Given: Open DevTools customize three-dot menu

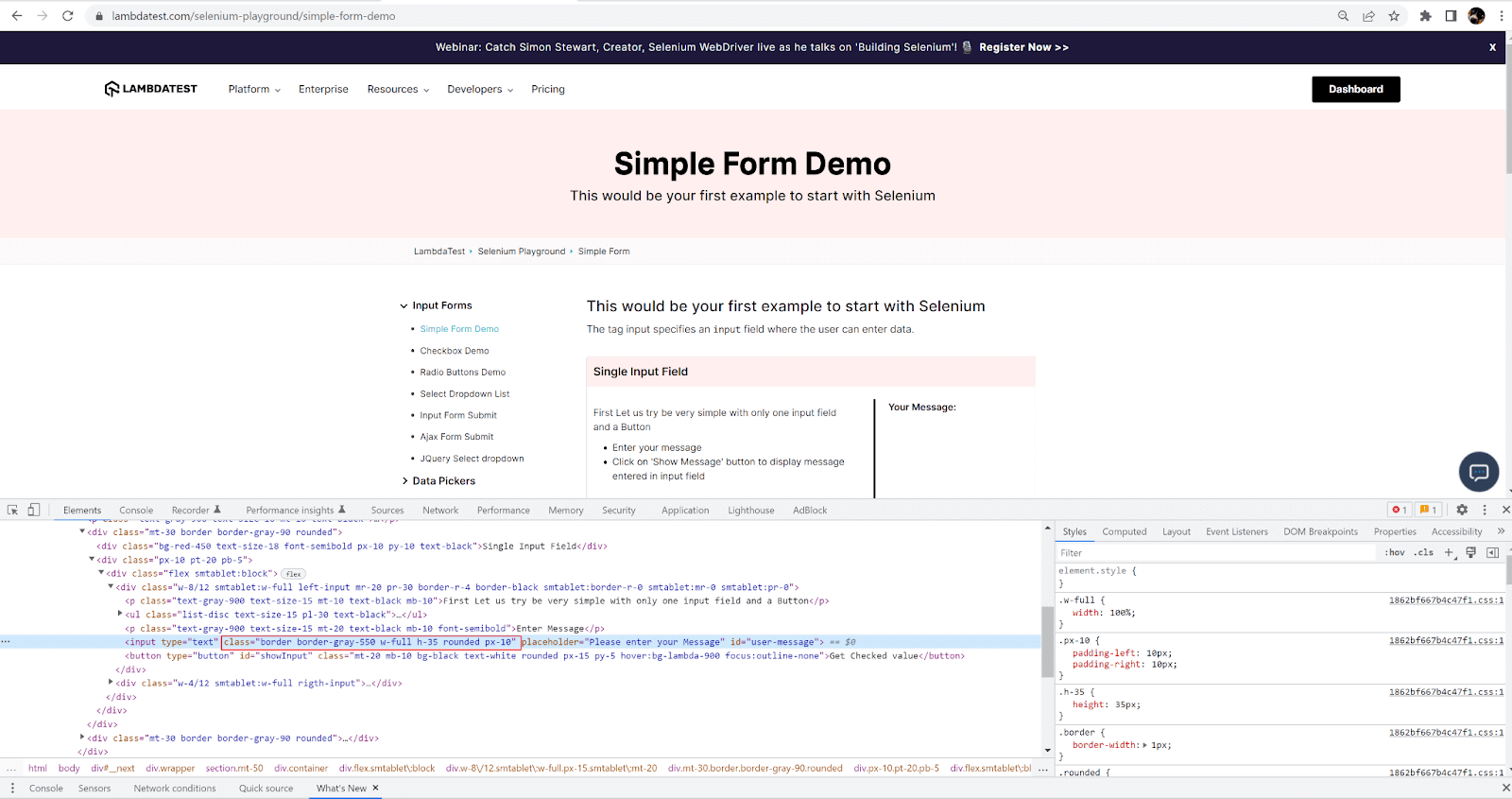Looking at the screenshot, I should click(1485, 510).
